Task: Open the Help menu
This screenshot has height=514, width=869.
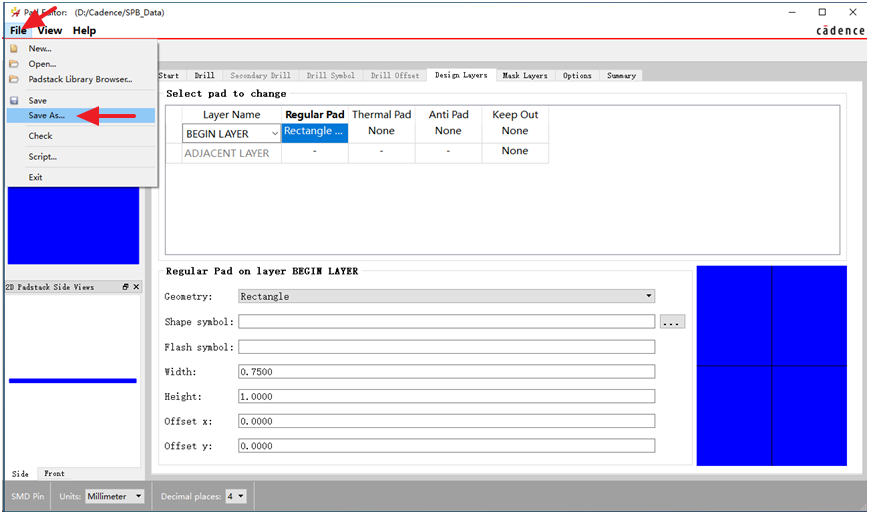Action: point(84,30)
